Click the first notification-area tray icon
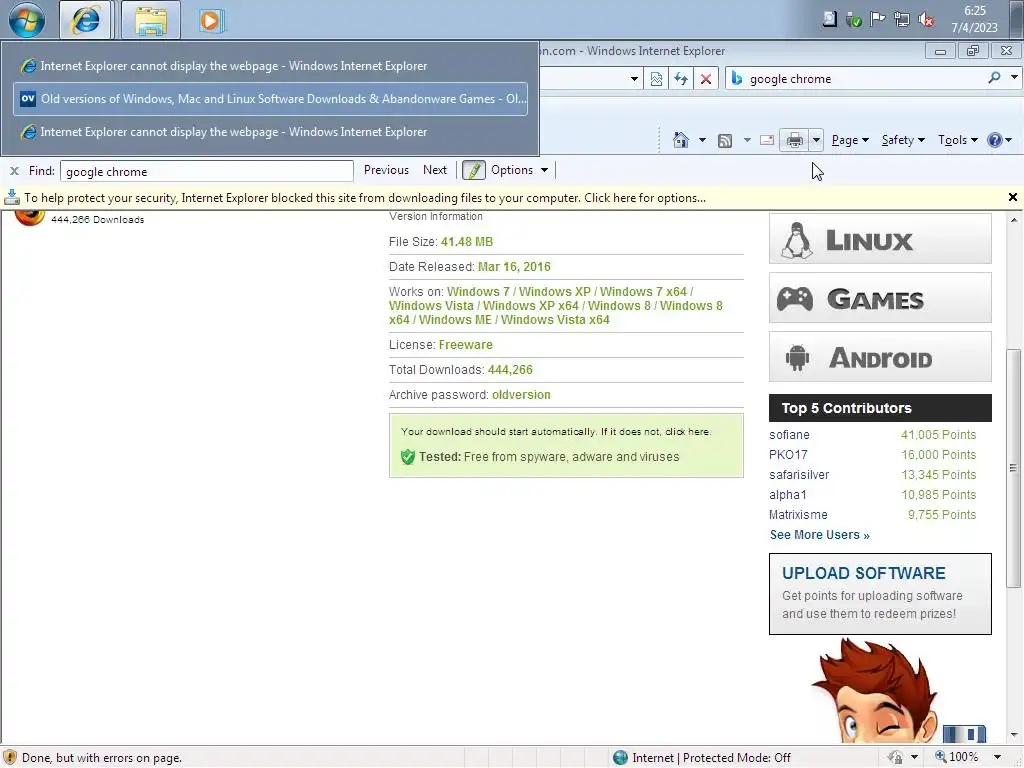The image size is (1024, 768). (x=829, y=19)
